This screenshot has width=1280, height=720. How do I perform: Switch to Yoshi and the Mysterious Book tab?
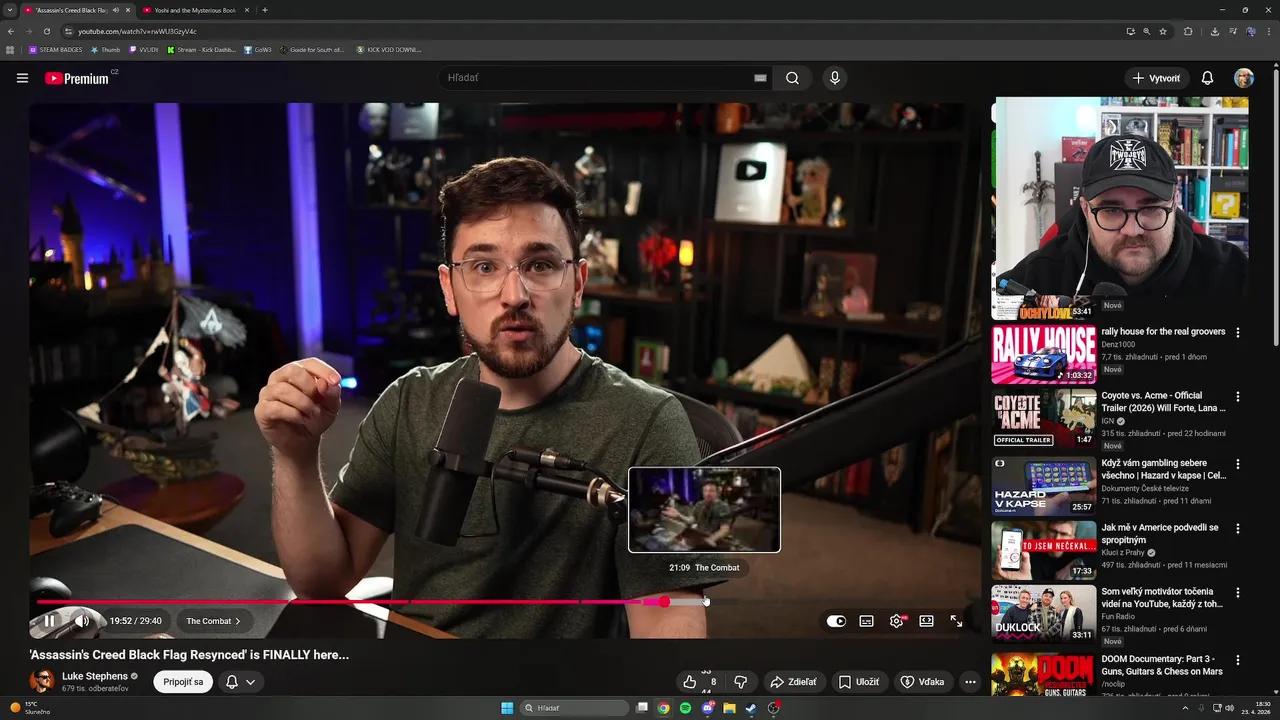pyautogui.click(x=194, y=10)
